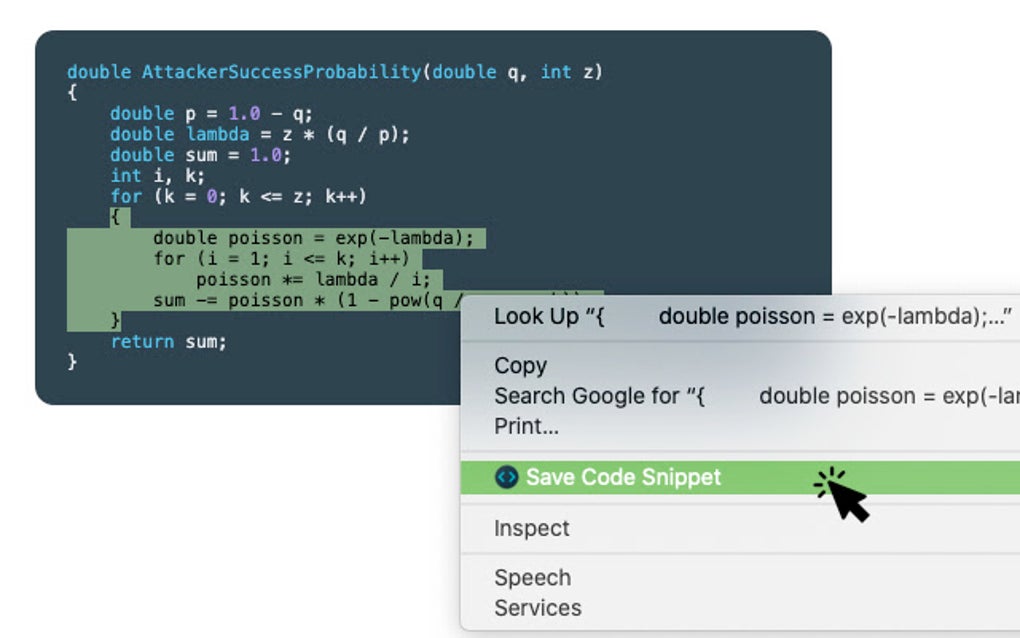Choose Print… from the context menu
Viewport: 1020px width, 638px height.
pos(526,427)
